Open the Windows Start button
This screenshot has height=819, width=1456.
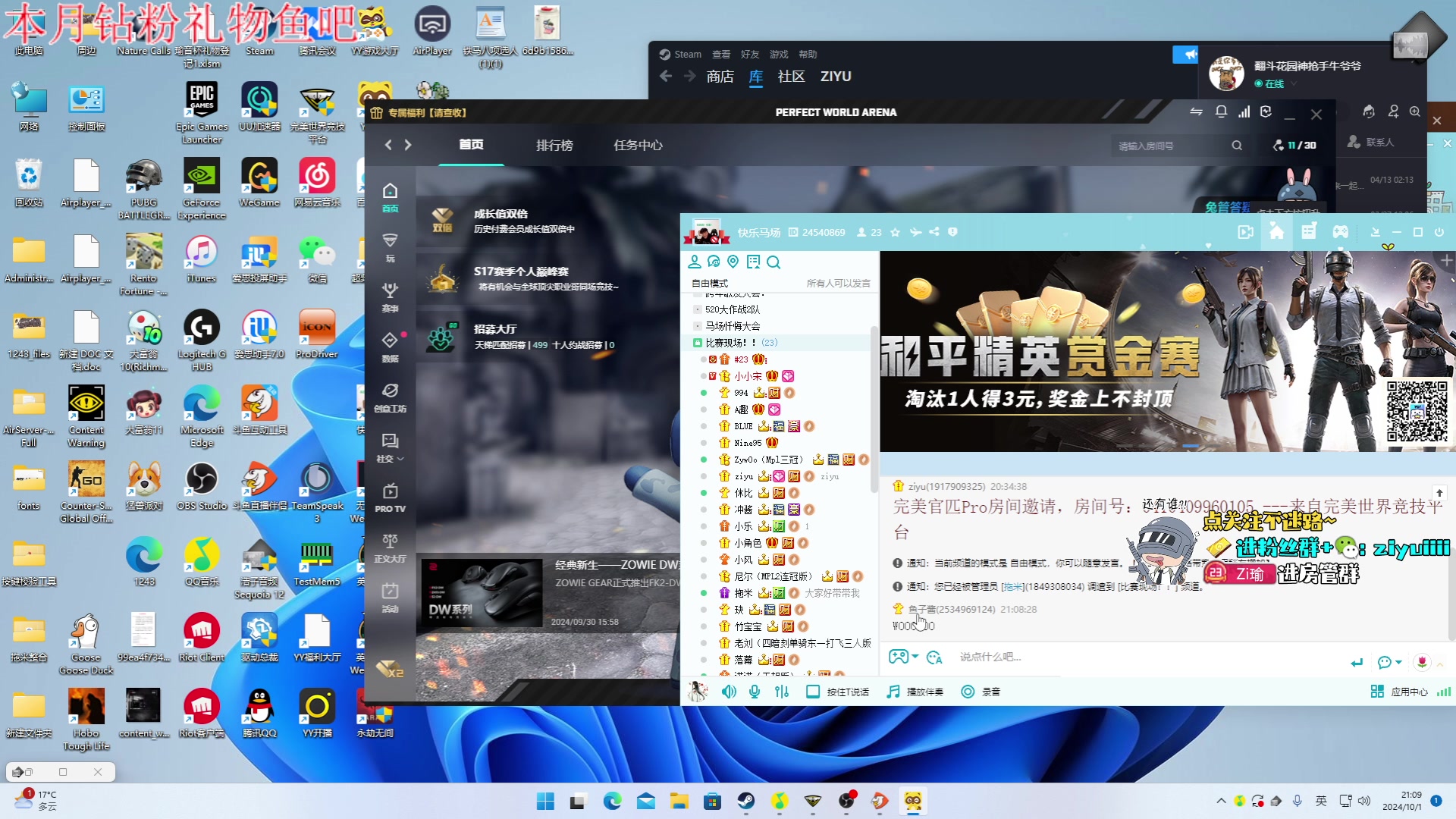[545, 801]
